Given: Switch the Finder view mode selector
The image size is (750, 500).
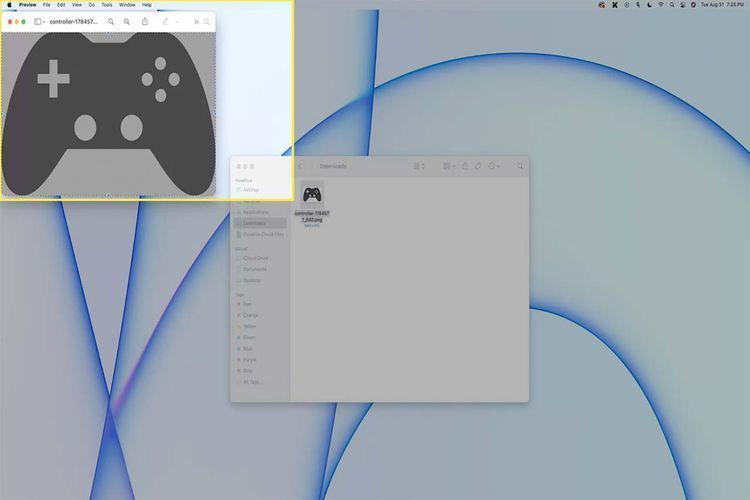Looking at the screenshot, I should point(420,166).
